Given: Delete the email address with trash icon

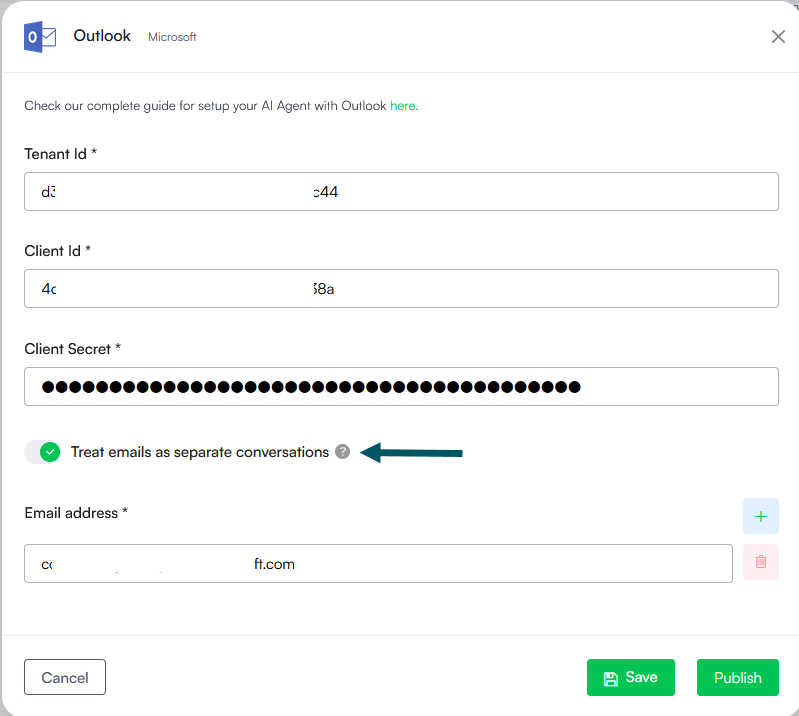Looking at the screenshot, I should coord(760,563).
